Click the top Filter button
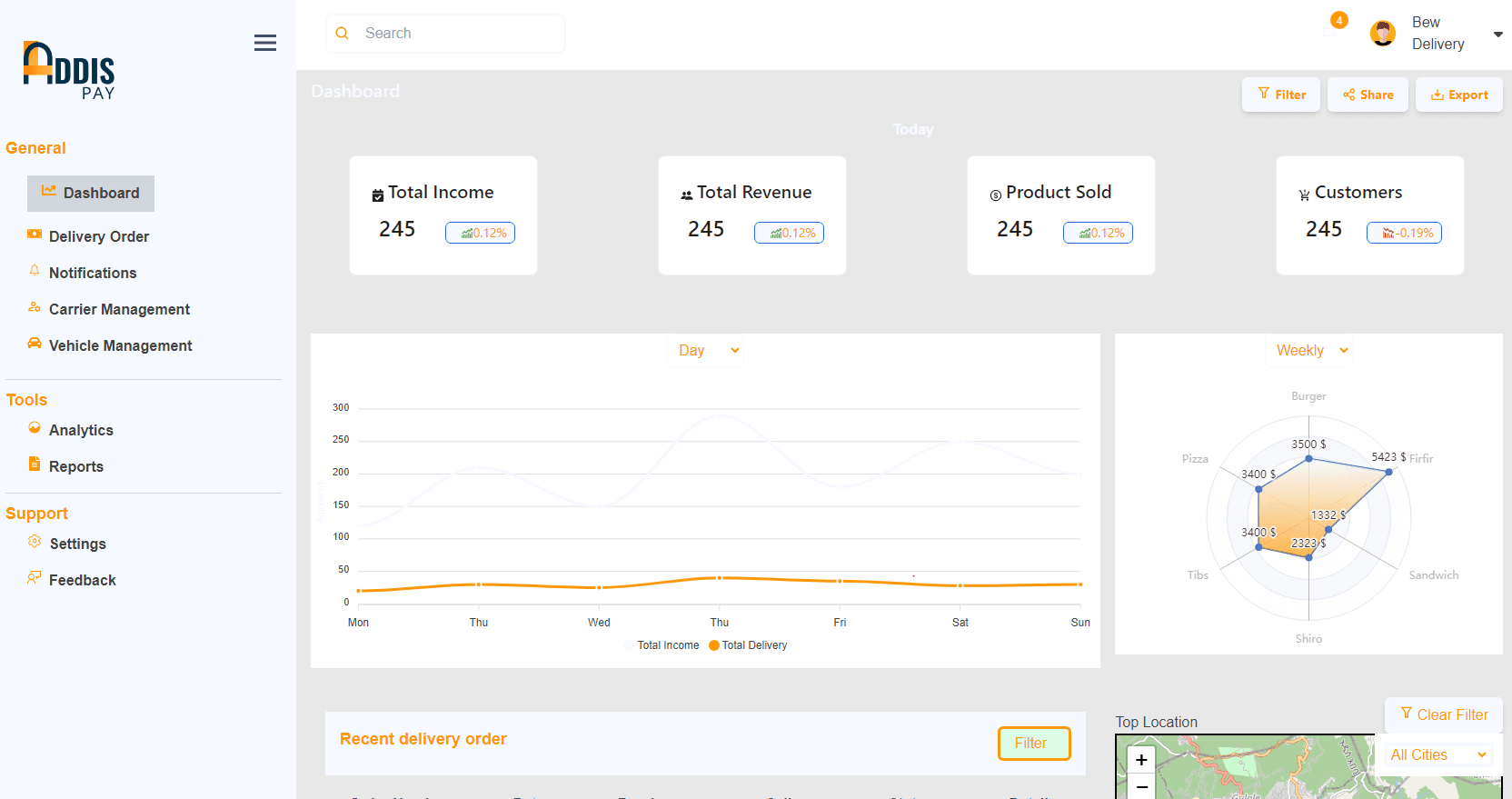The width and height of the screenshot is (1512, 799). (x=1281, y=95)
